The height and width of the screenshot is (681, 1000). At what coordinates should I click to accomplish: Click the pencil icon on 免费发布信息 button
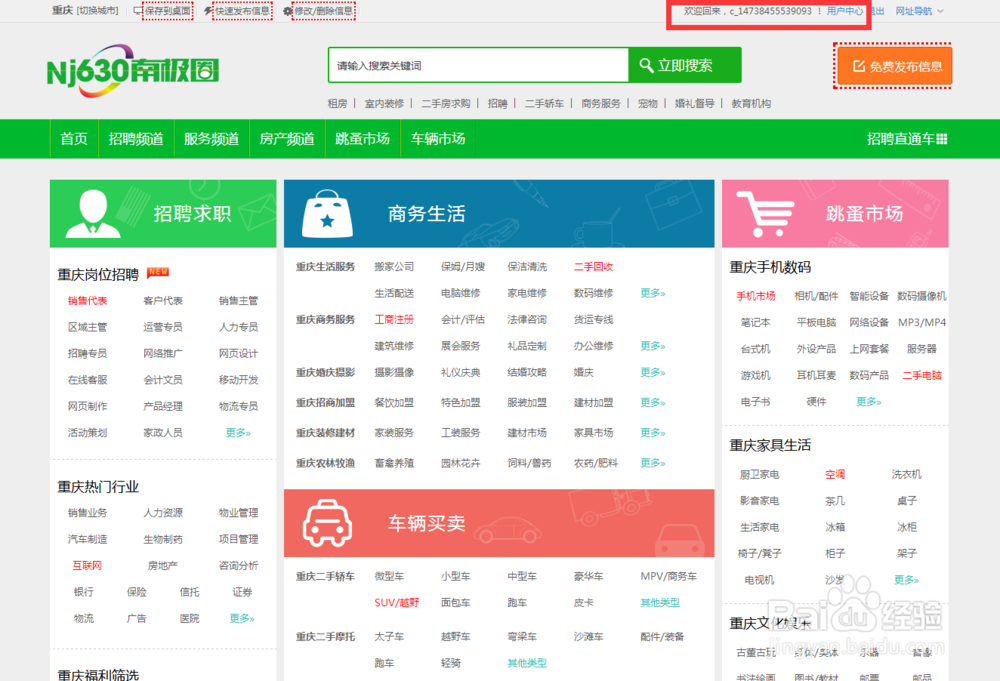pyautogui.click(x=861, y=66)
